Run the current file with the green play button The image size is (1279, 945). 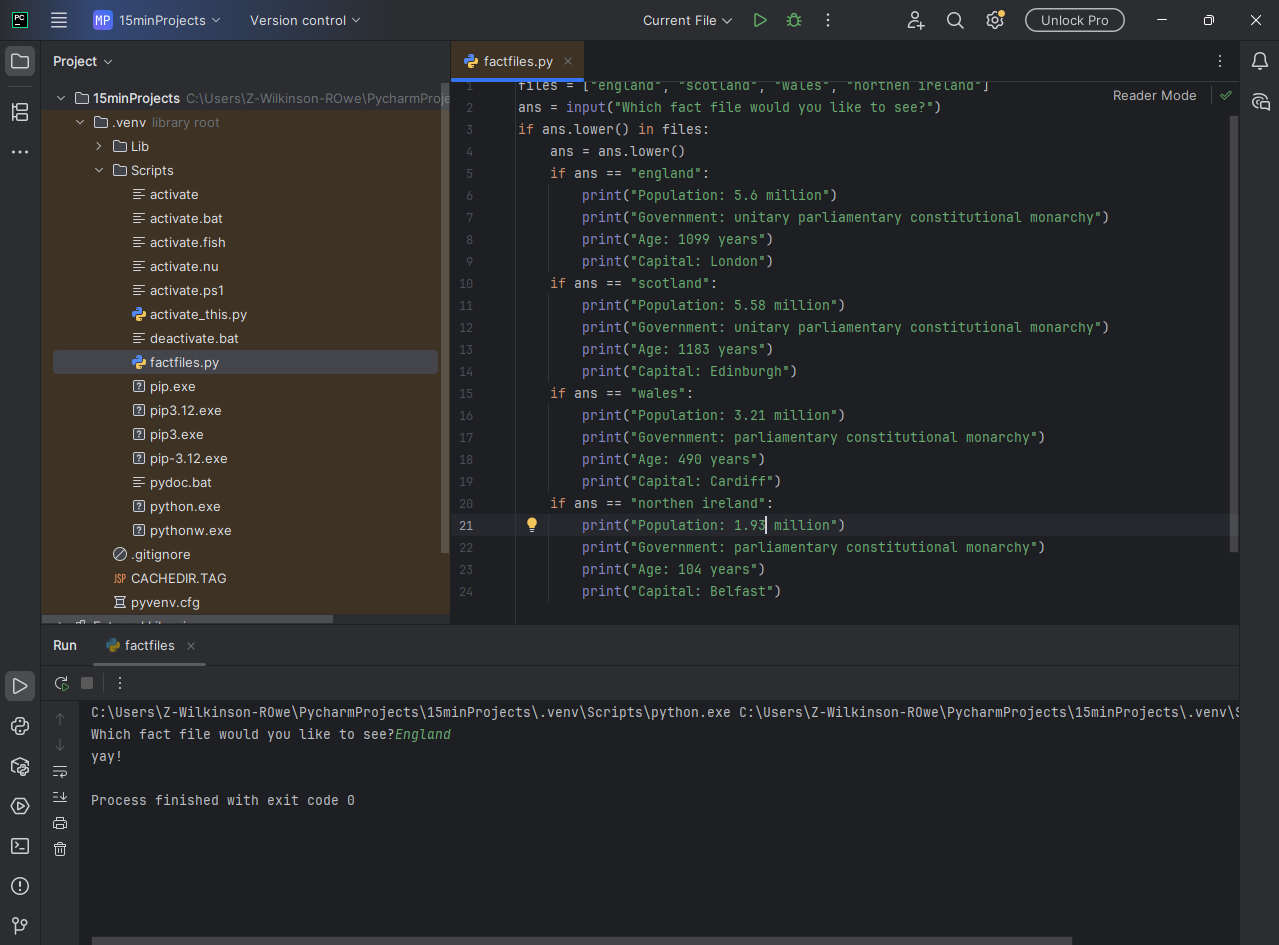tap(760, 20)
